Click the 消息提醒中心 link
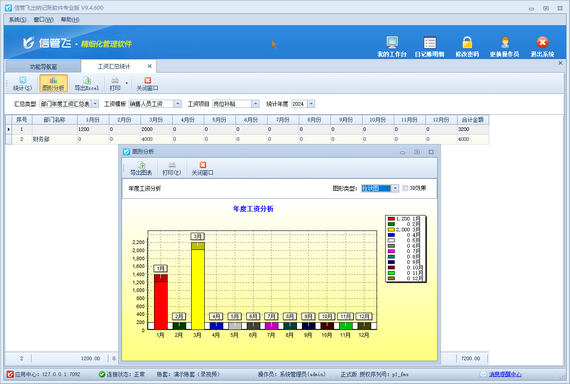 [x=505, y=374]
